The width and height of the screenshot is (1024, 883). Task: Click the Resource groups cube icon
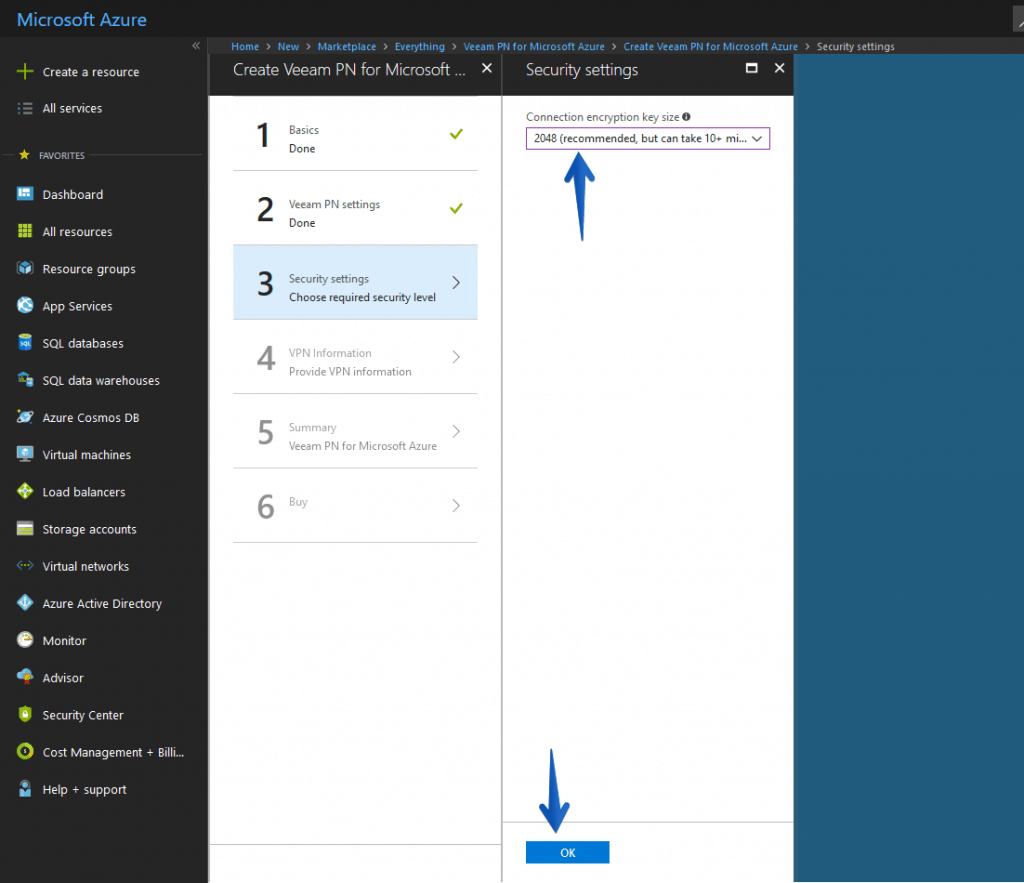point(25,268)
